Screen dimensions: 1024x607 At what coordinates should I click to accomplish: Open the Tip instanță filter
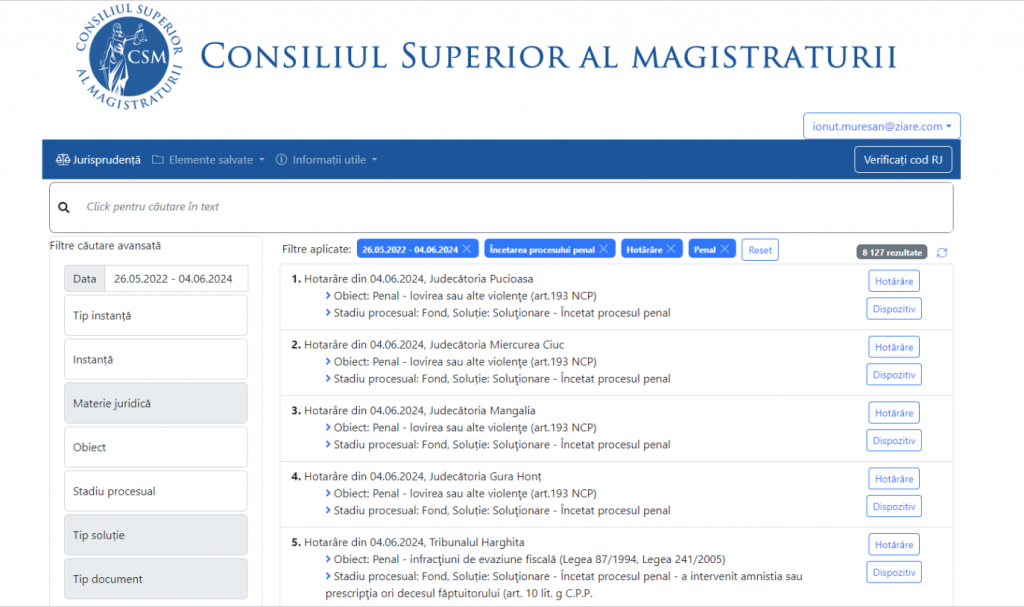click(156, 316)
